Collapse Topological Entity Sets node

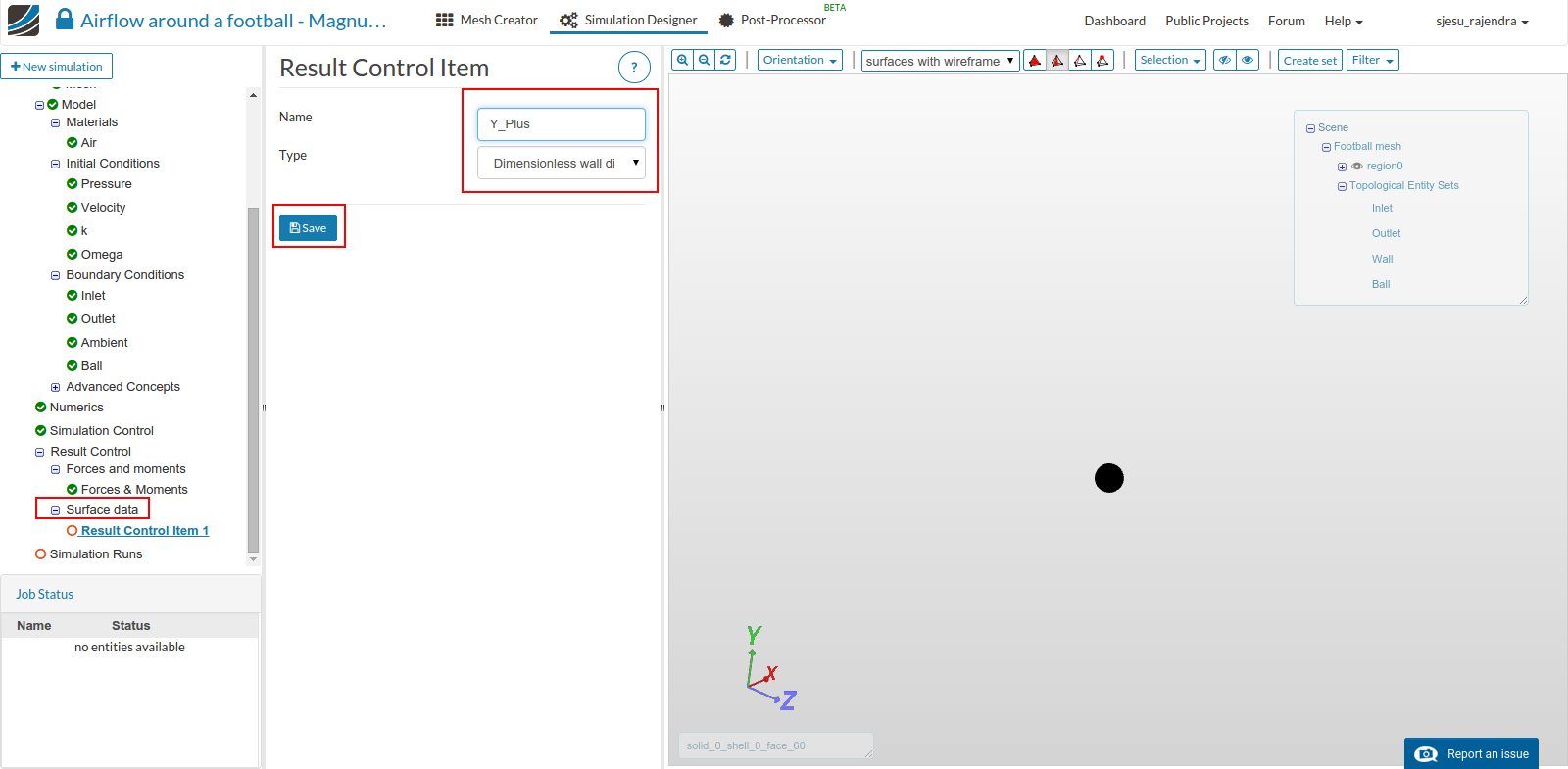coord(1343,187)
